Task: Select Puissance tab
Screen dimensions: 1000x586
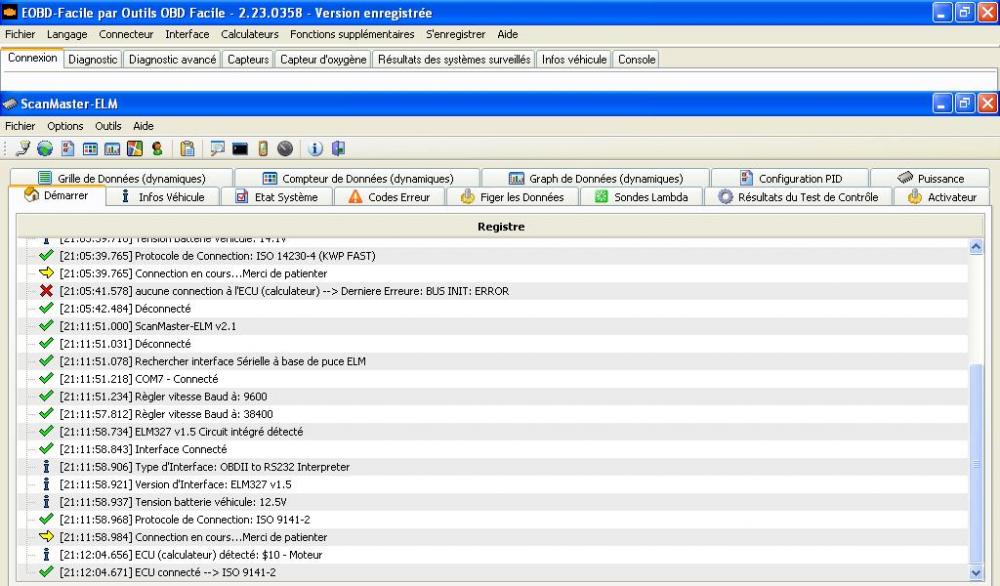Action: [x=930, y=178]
